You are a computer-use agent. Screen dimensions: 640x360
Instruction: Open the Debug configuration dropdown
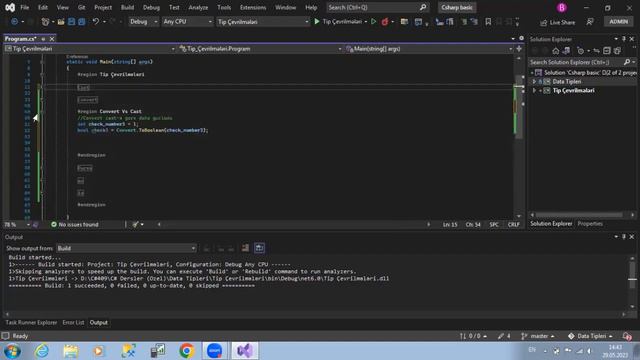[x=143, y=22]
